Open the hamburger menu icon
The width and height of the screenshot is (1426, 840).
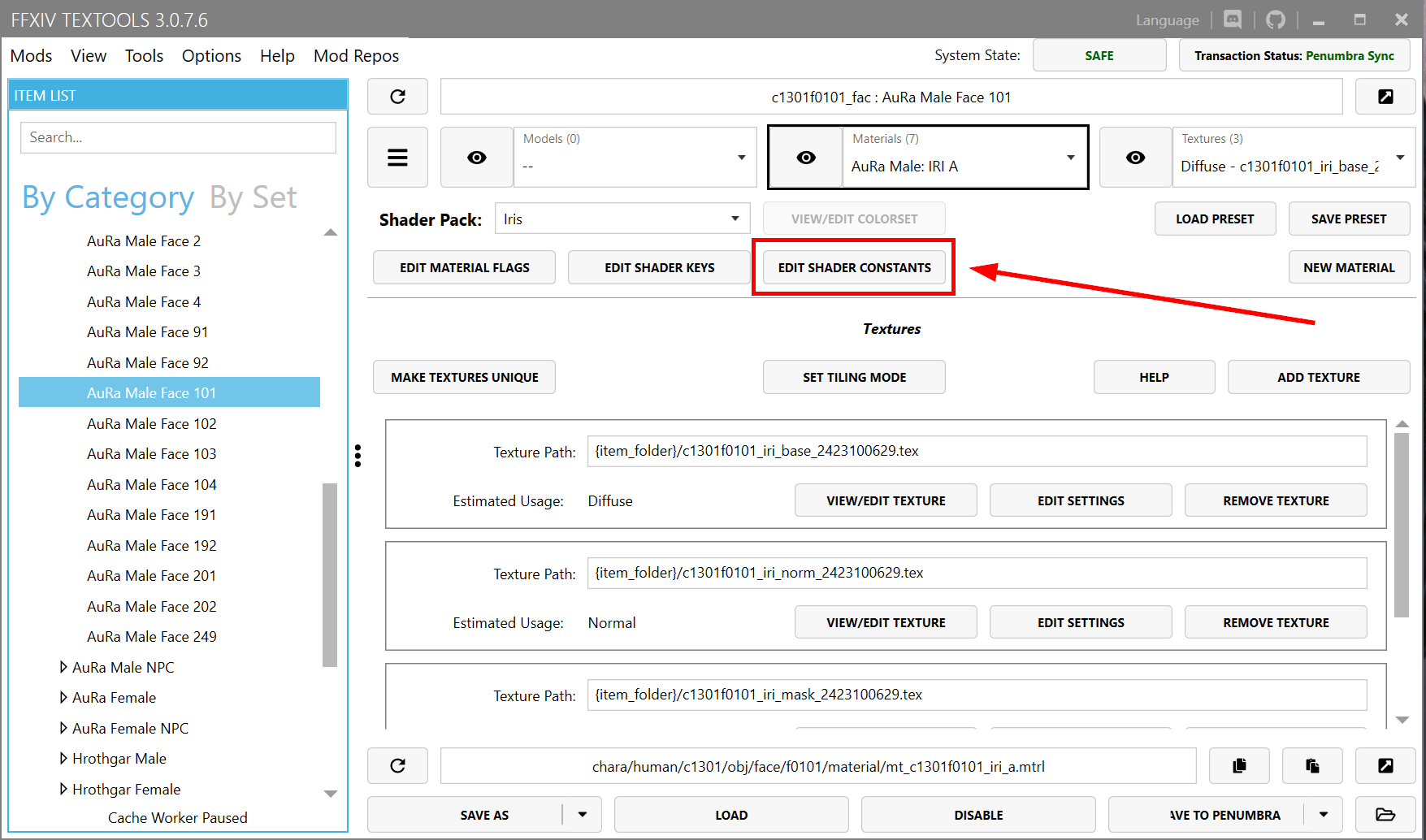coord(397,158)
